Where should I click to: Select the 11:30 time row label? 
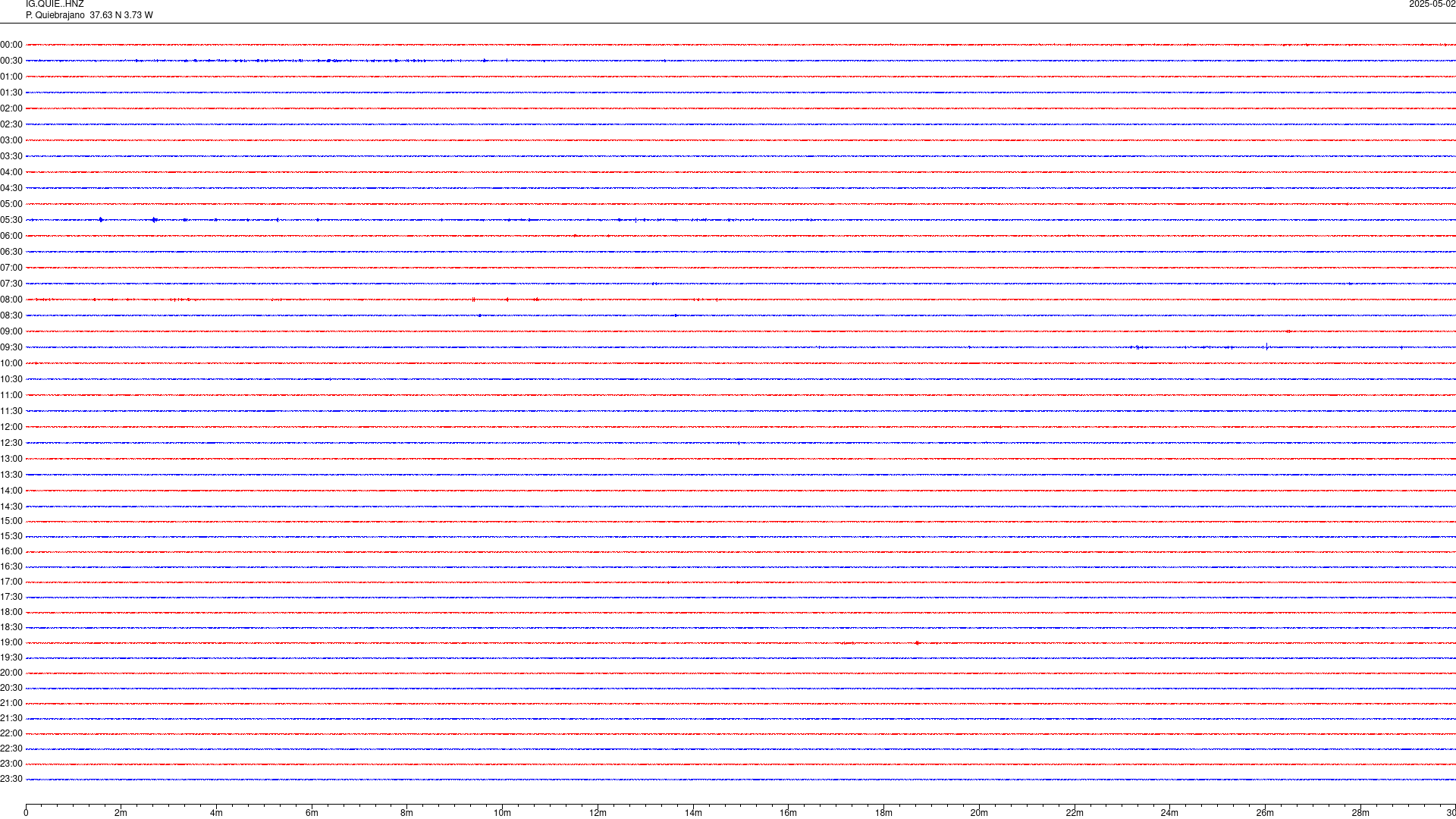pos(11,411)
